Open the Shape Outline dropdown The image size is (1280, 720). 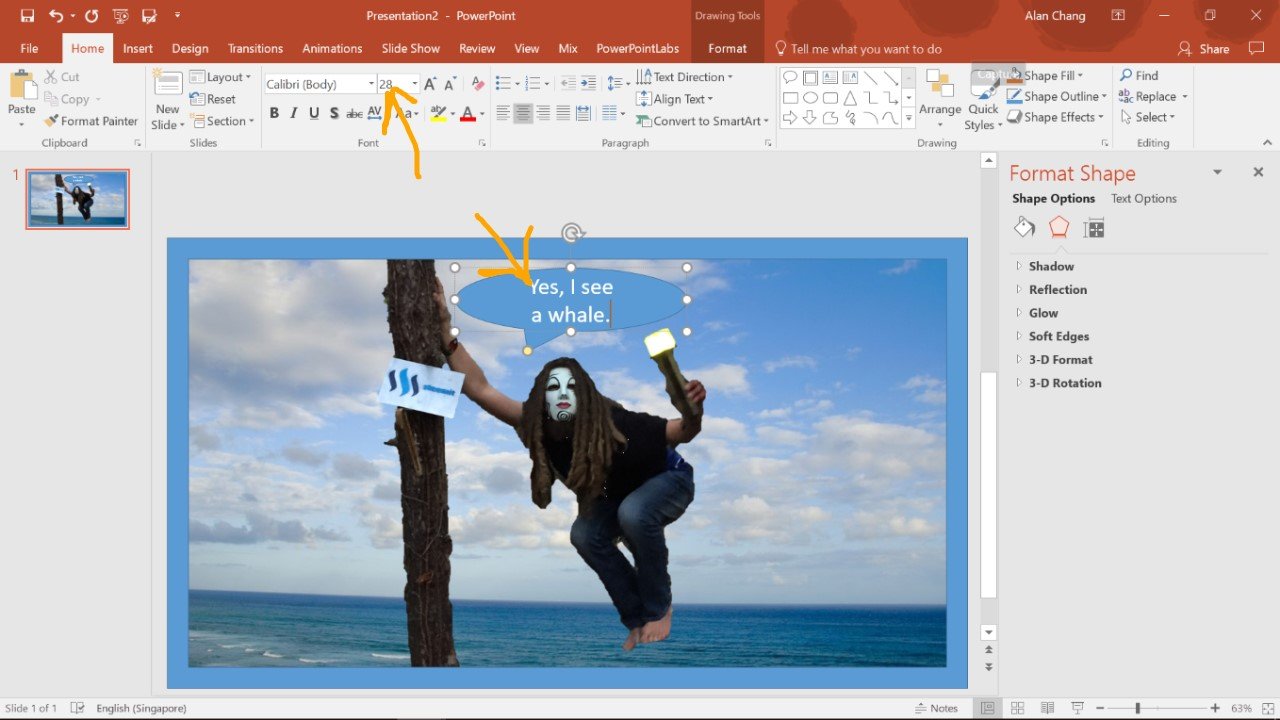[x=1058, y=96]
